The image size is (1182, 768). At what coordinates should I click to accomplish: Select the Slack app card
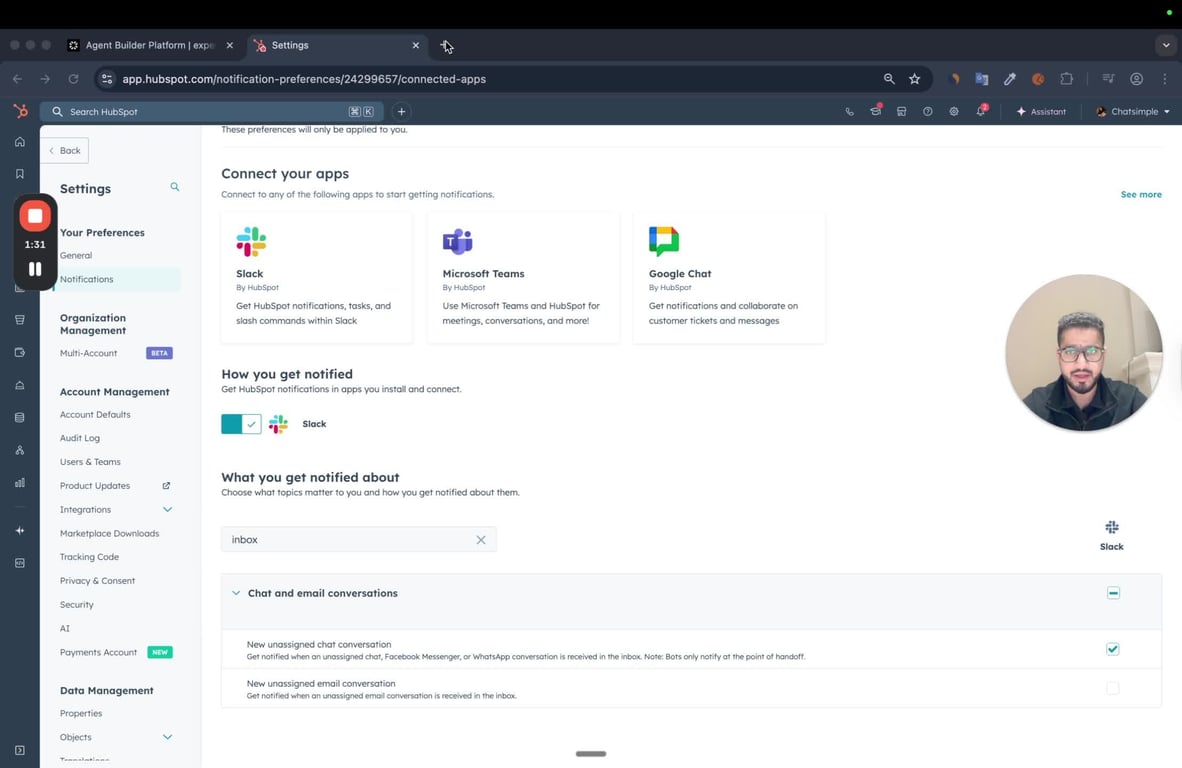(317, 277)
